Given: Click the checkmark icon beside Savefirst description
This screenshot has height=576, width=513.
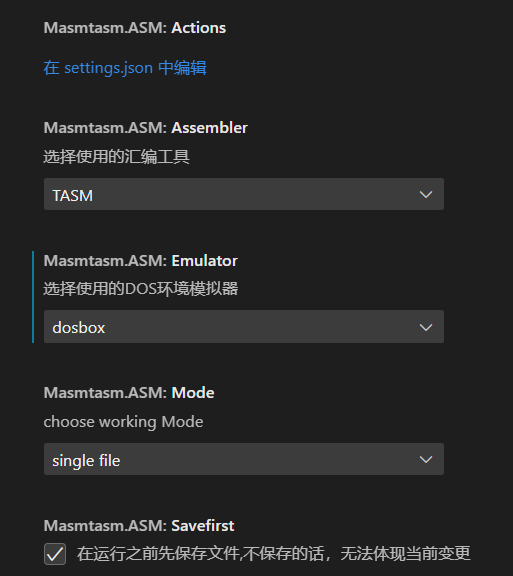Looking at the screenshot, I should click(x=55, y=554).
